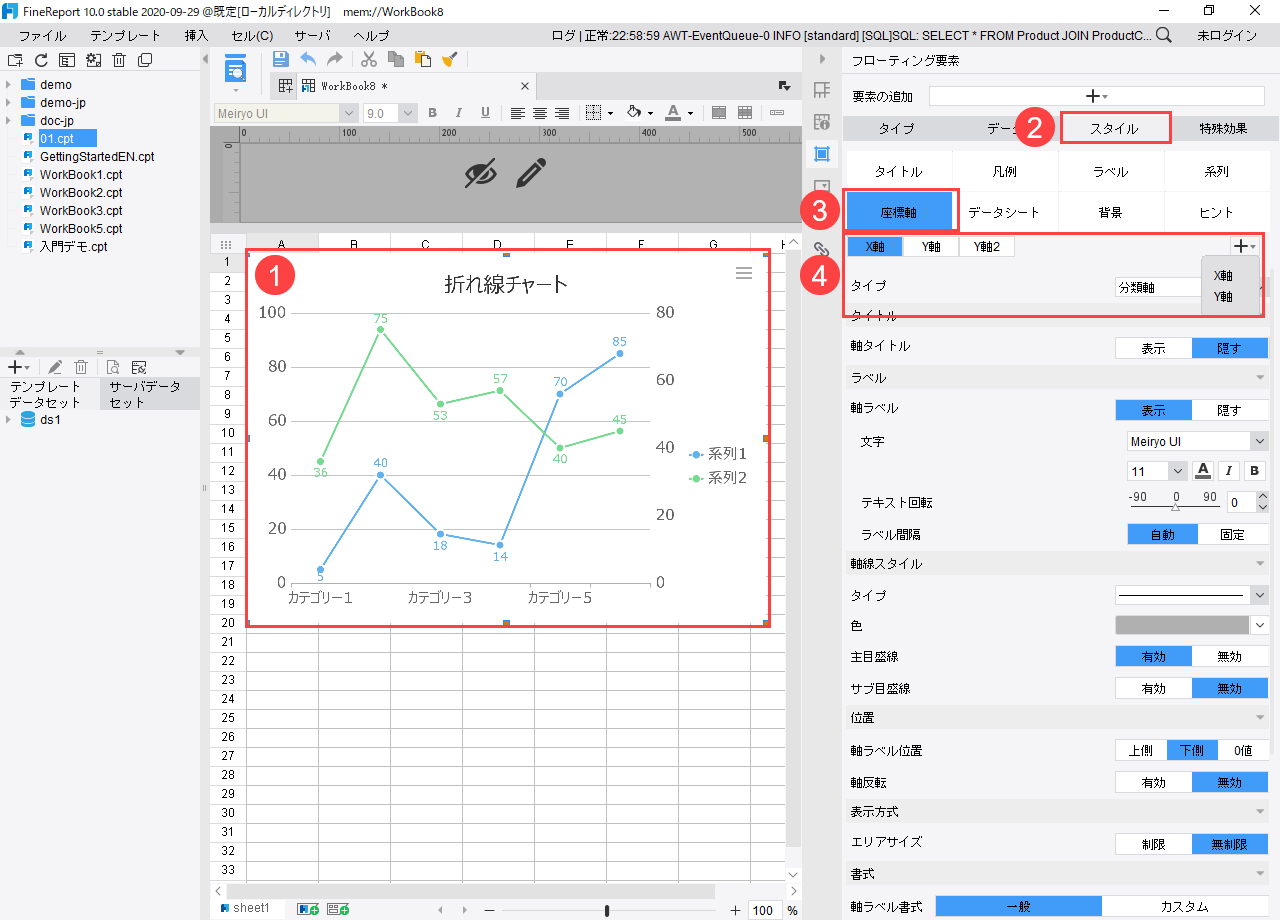The height and width of the screenshot is (920, 1280).
Task: Toggle Underline in the format bar
Action: 485,113
